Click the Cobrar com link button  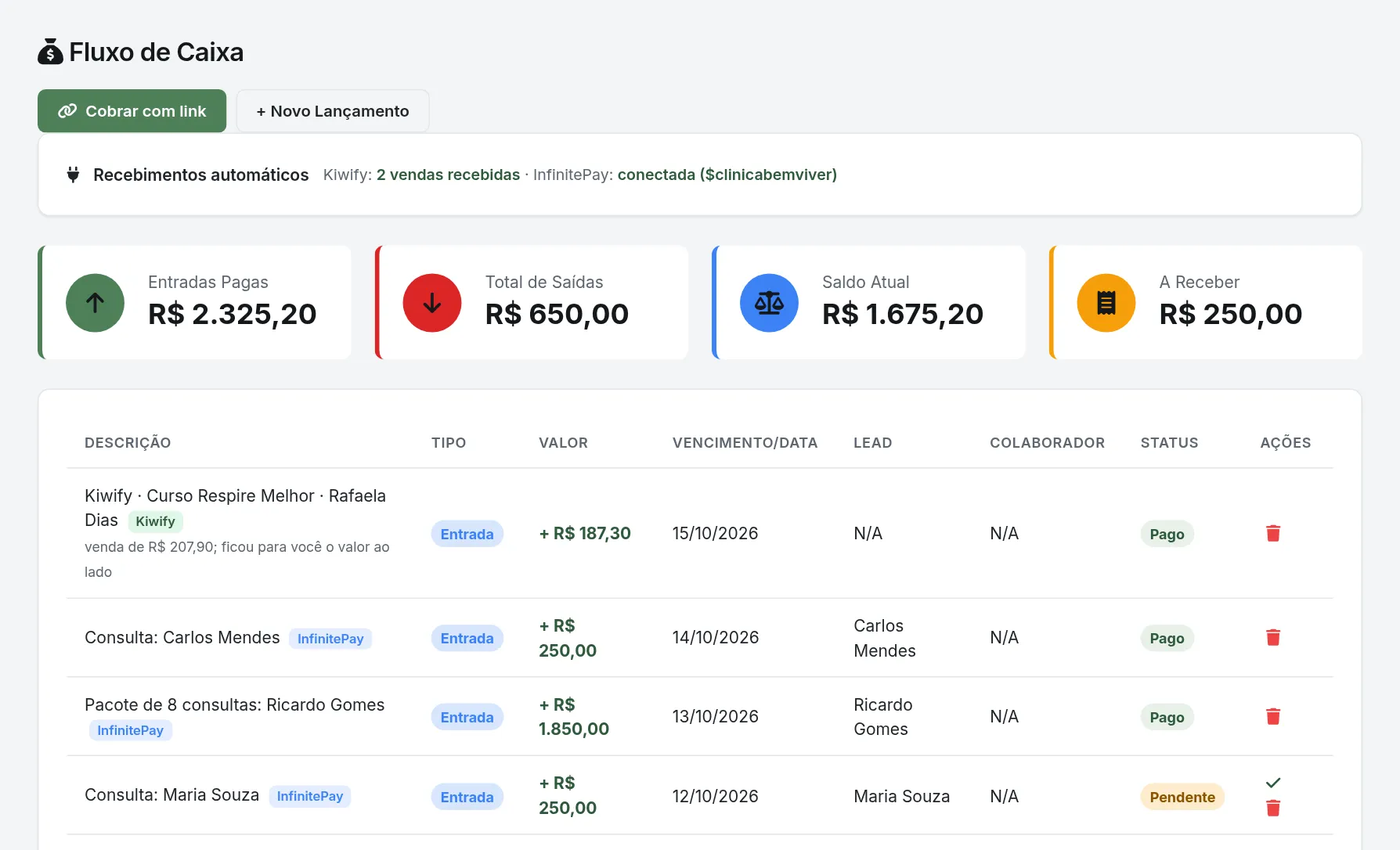pos(132,111)
